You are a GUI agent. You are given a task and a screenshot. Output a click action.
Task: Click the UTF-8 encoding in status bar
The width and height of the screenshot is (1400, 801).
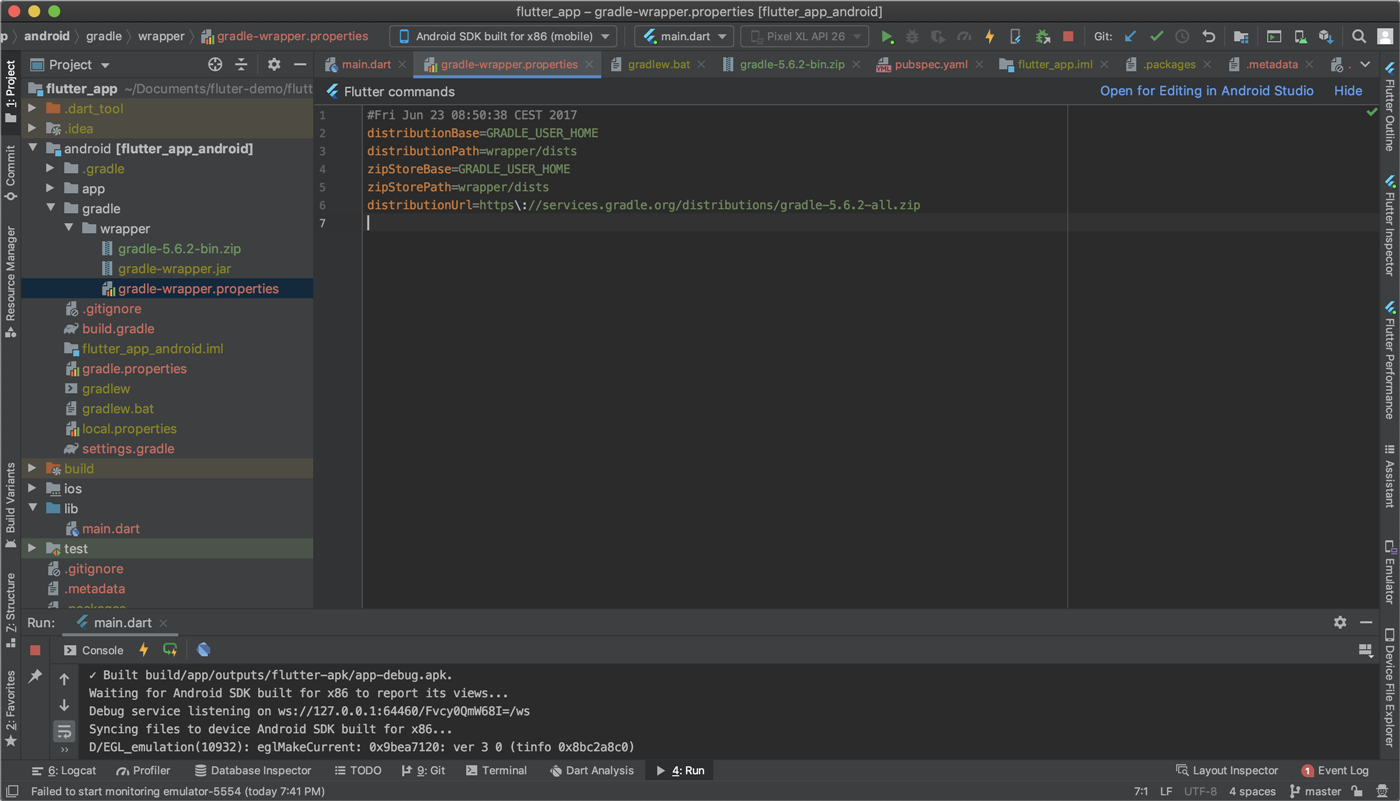click(x=1200, y=791)
